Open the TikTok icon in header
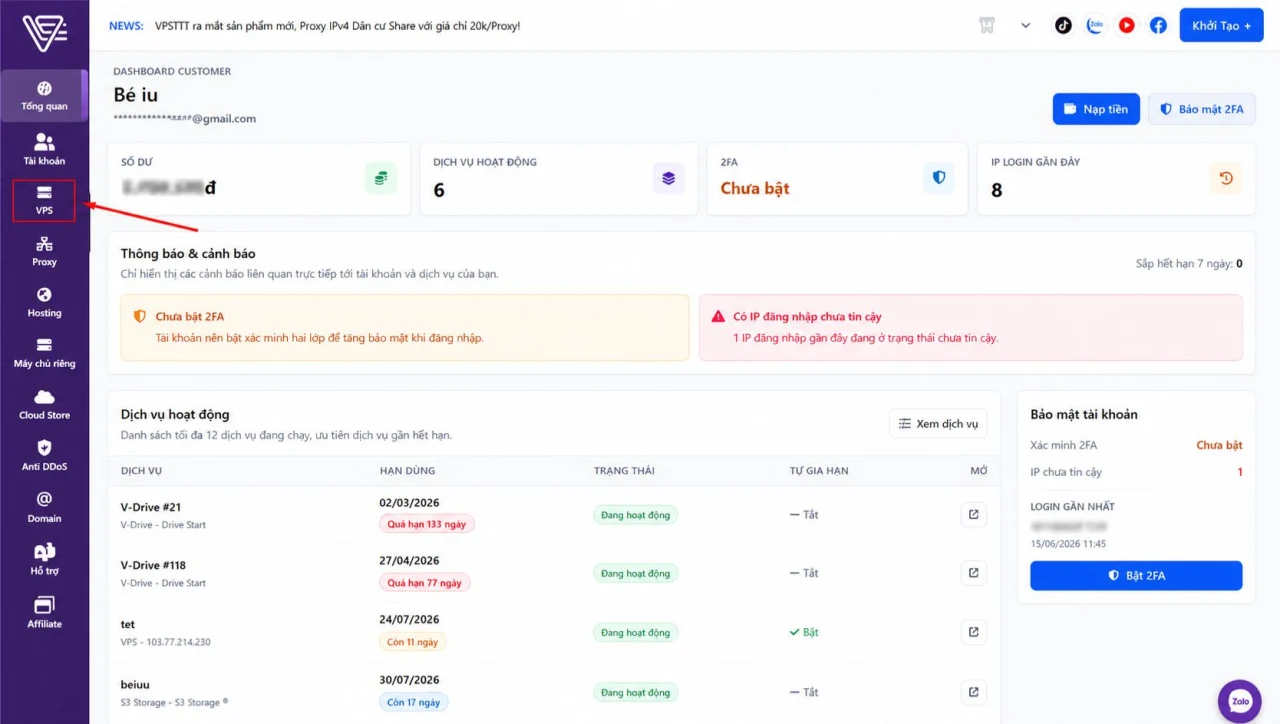Screen dimensions: 1280x724 pos(1063,26)
